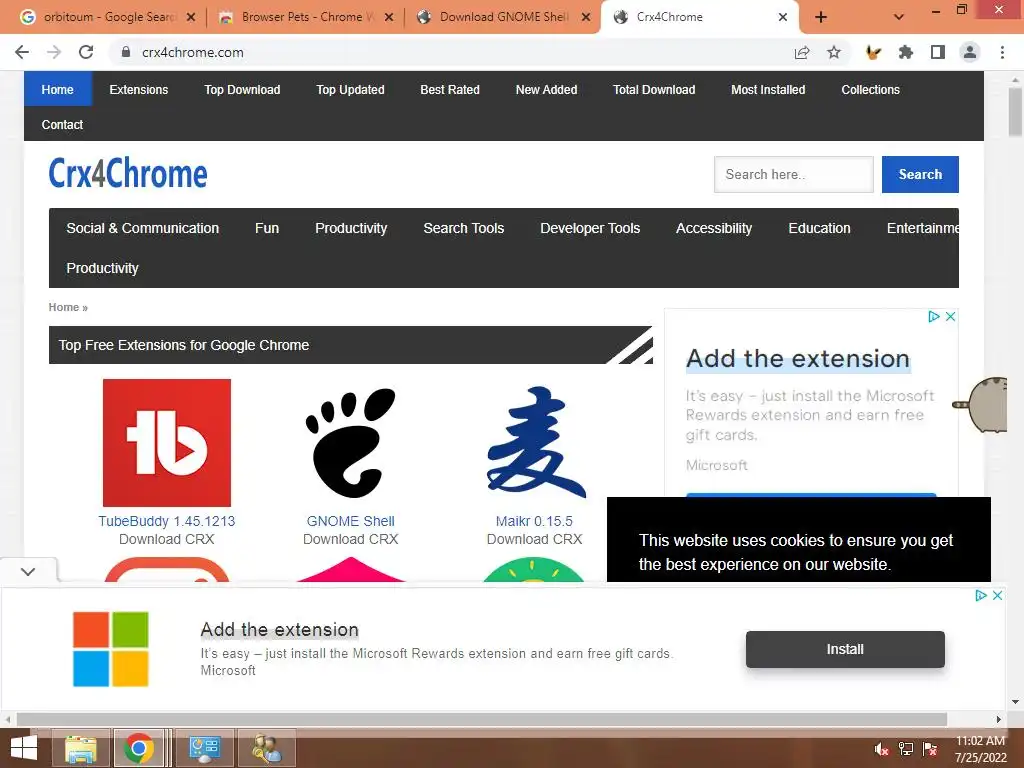Click the address bar URL field

pos(451,52)
